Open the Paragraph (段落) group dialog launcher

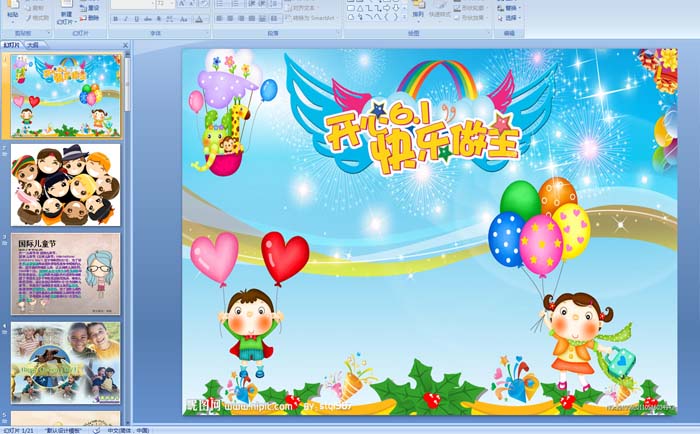(x=338, y=33)
